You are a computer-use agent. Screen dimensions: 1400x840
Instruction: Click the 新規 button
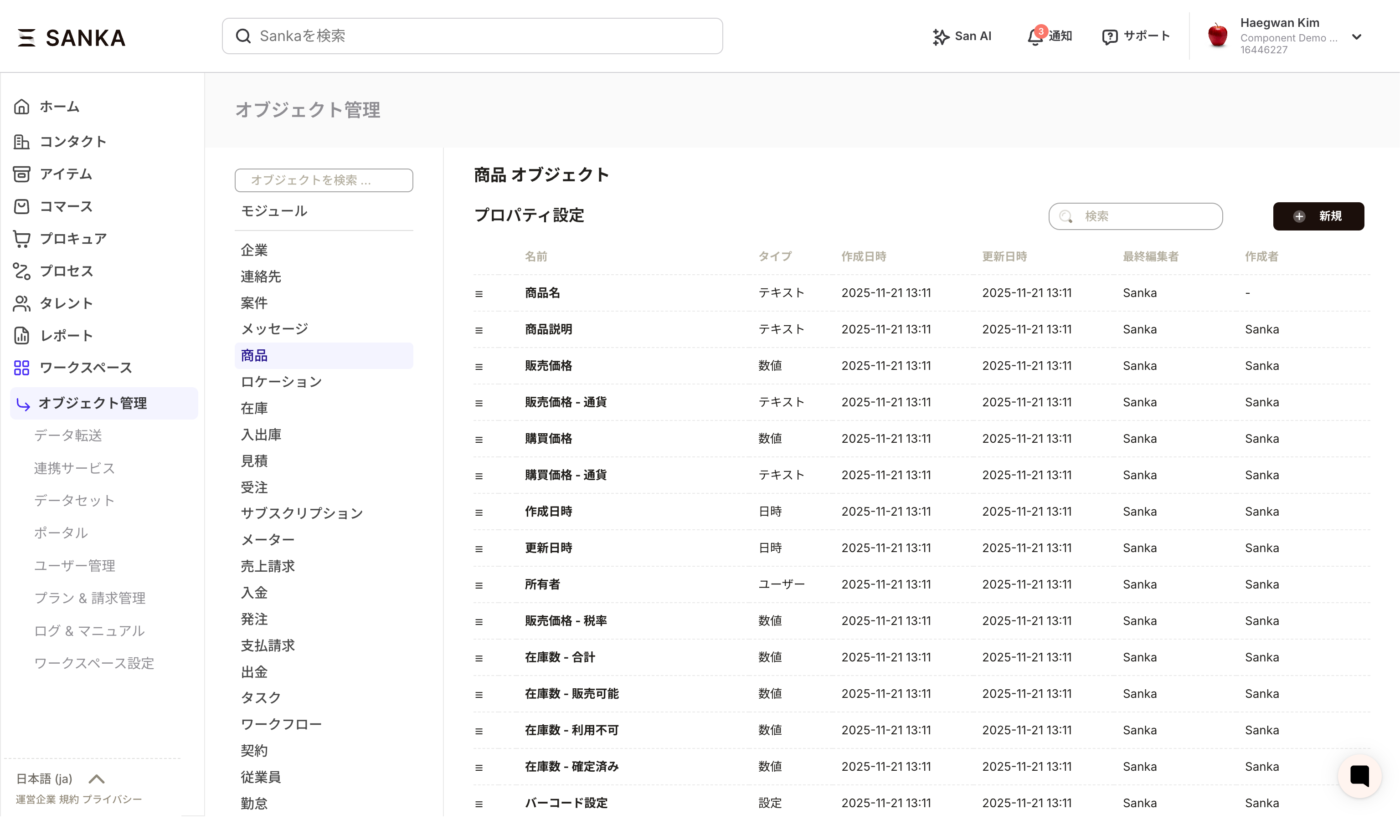[x=1318, y=215]
